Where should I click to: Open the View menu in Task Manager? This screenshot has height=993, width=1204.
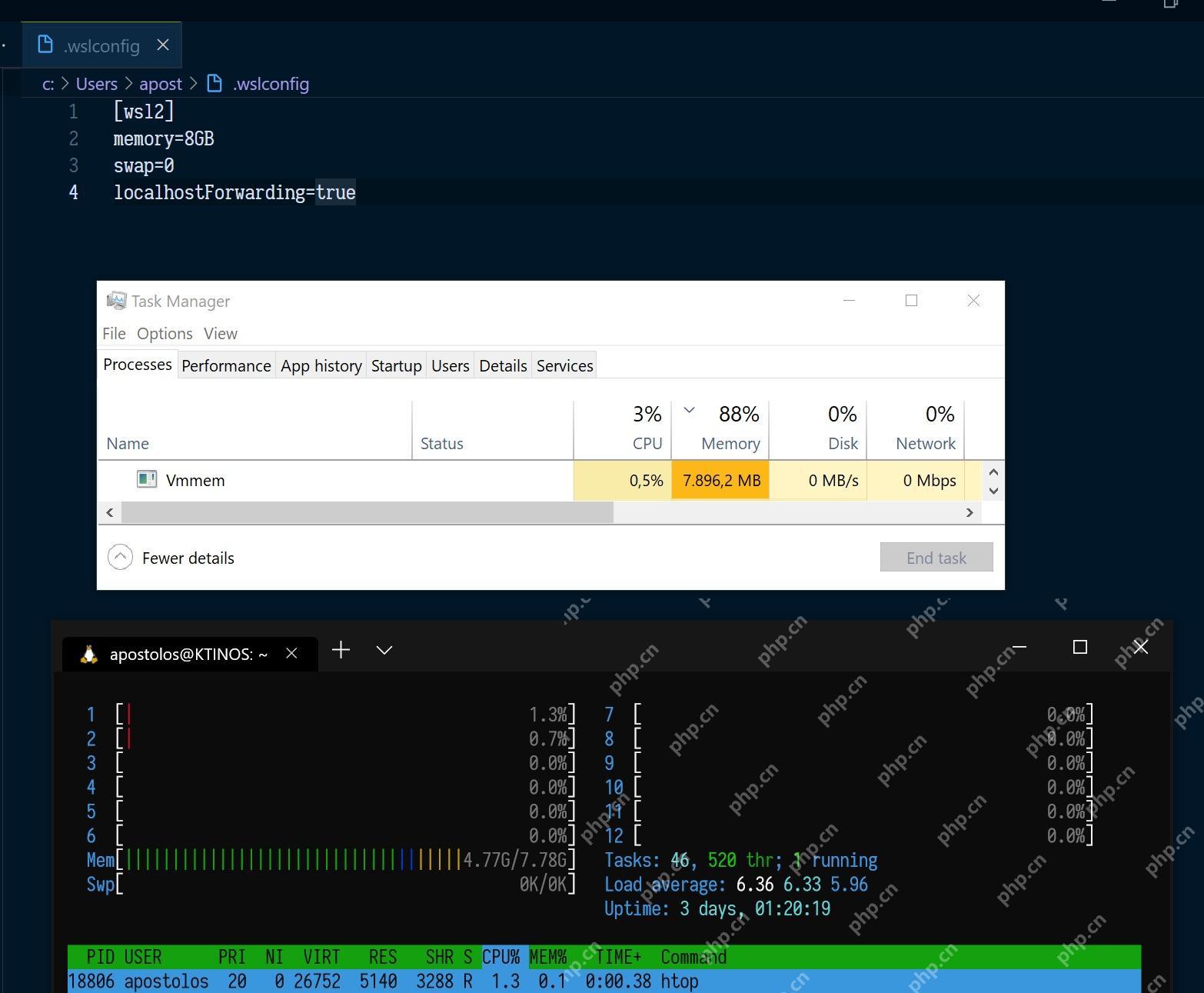tap(221, 334)
